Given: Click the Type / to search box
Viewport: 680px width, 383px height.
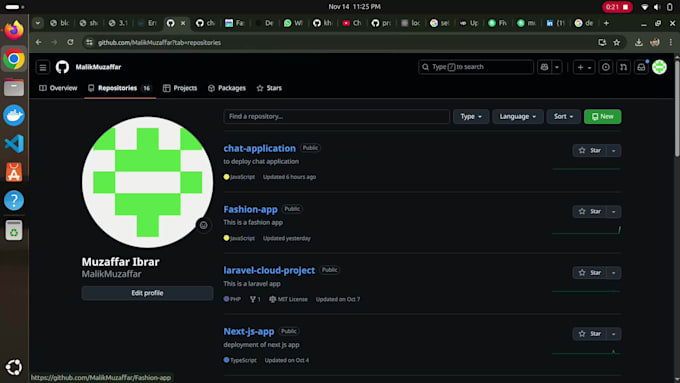Looking at the screenshot, I should 476,67.
